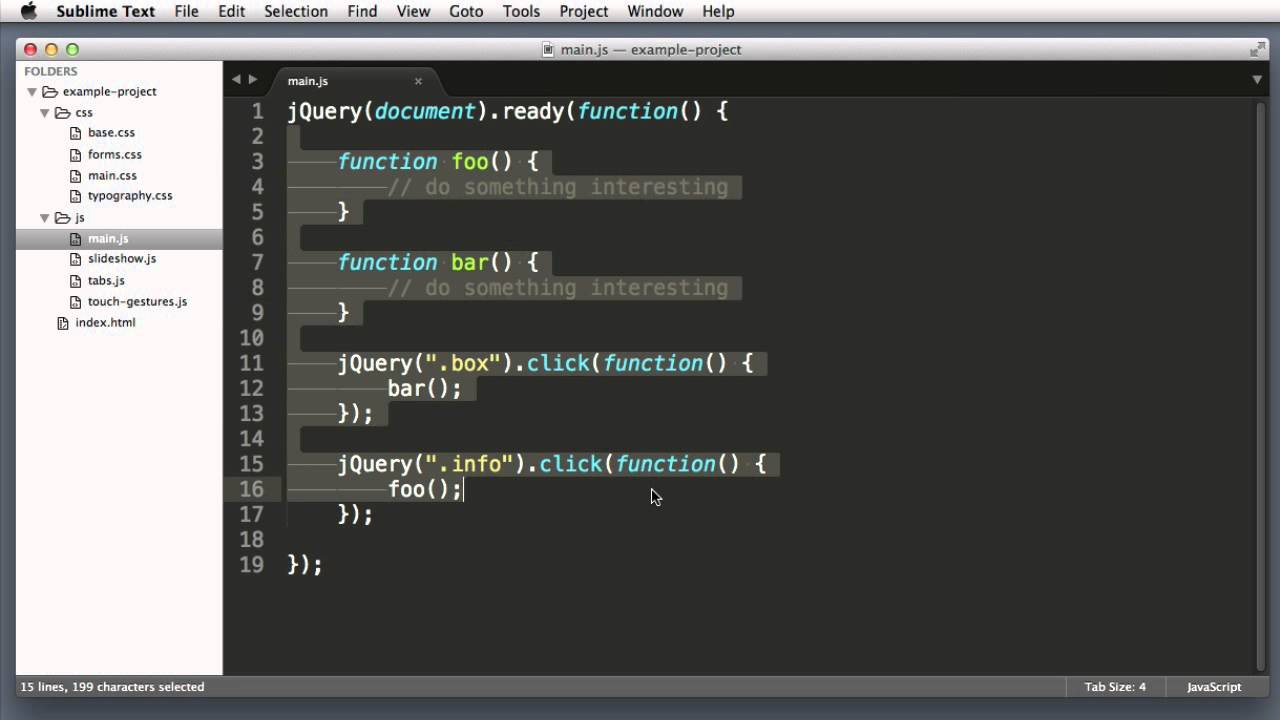Click the jQuery(".info") code line
This screenshot has width=1280, height=720.
coord(552,465)
